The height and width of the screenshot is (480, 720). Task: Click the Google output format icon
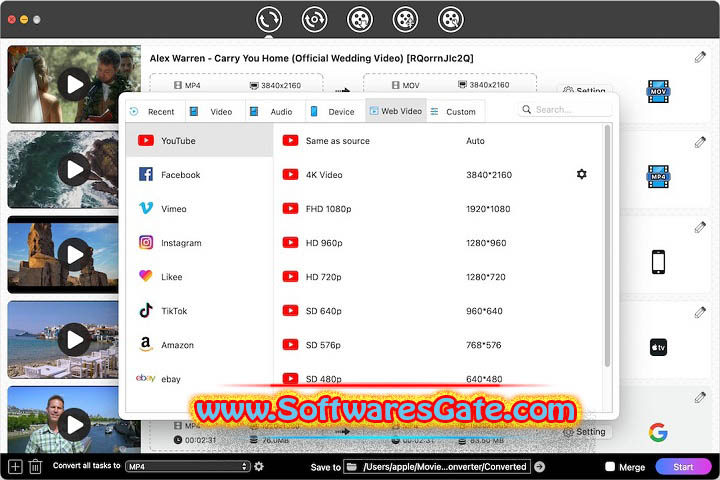coord(658,432)
